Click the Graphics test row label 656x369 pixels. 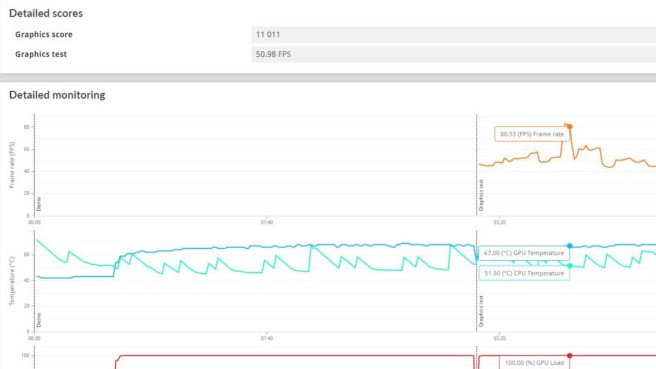click(41, 54)
